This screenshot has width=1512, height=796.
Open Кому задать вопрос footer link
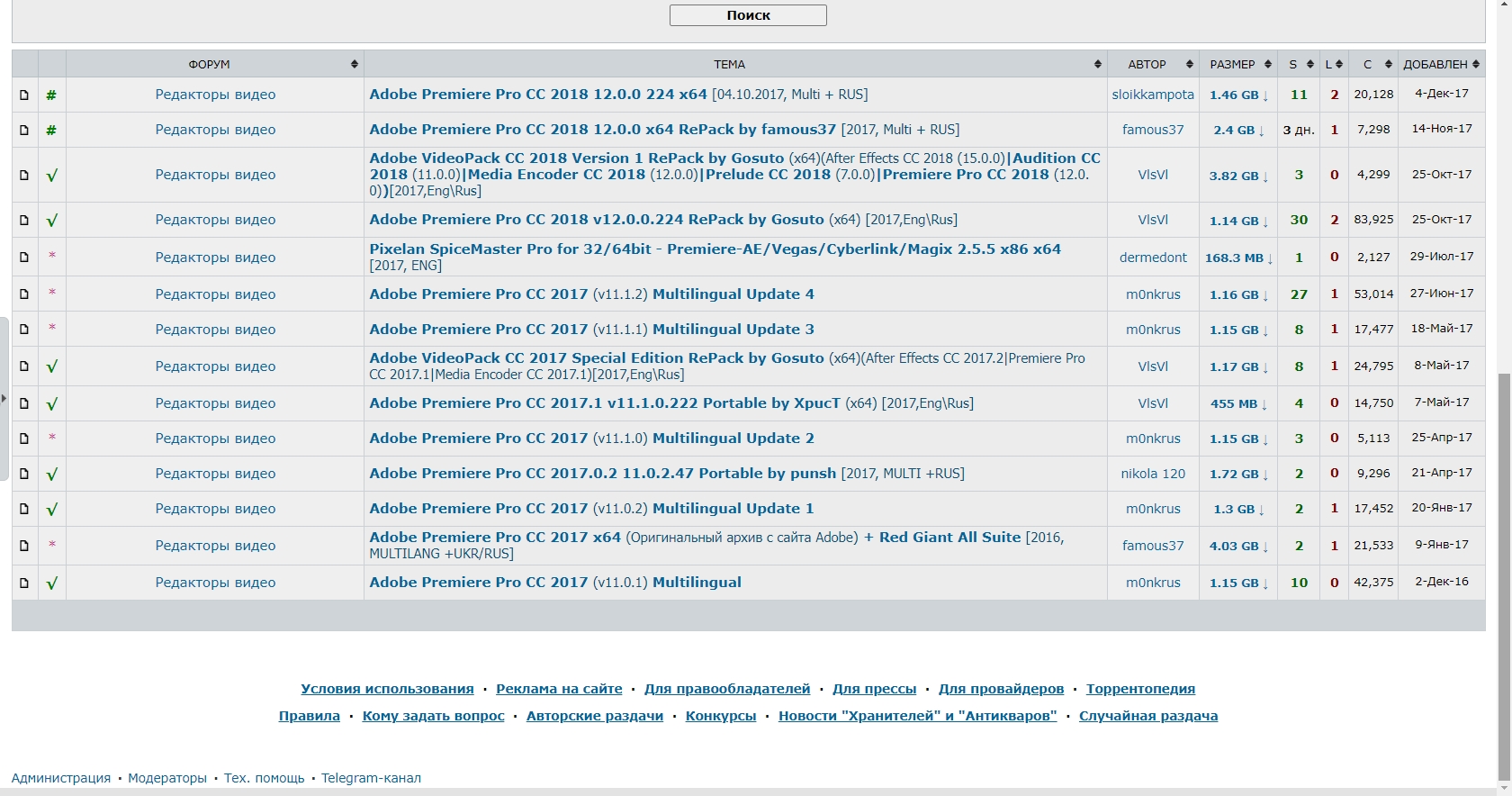433,716
